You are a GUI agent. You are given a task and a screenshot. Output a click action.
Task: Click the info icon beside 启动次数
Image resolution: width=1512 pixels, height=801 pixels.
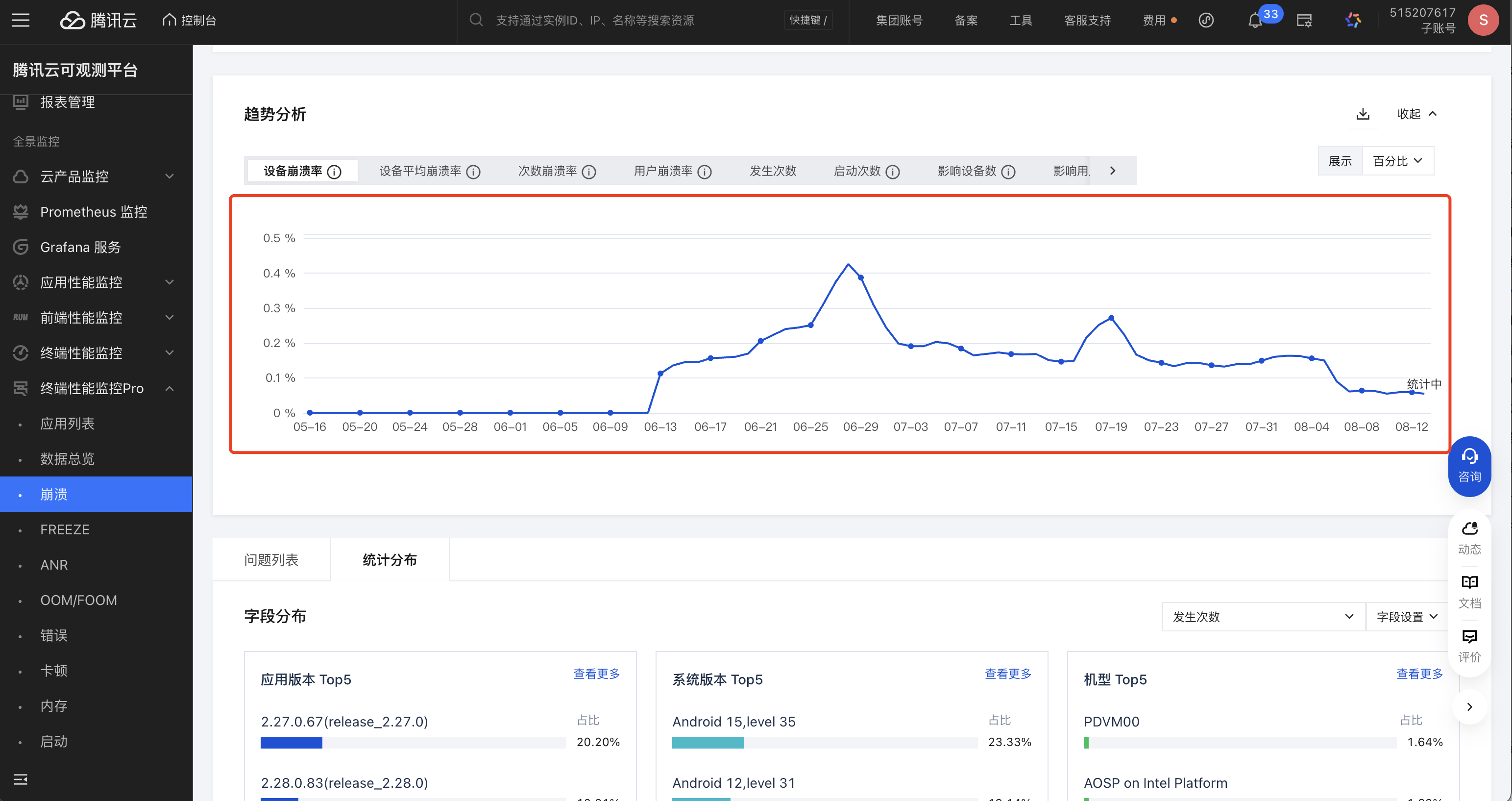click(x=892, y=172)
